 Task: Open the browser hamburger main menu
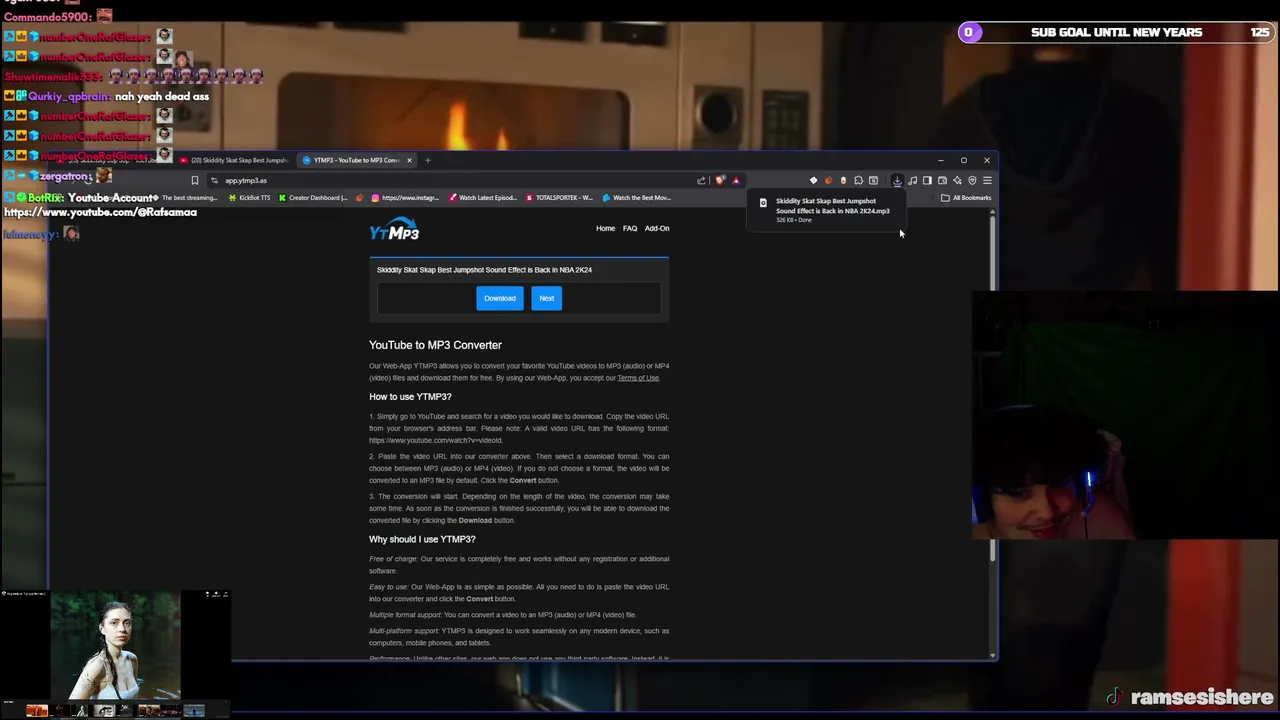click(x=987, y=181)
